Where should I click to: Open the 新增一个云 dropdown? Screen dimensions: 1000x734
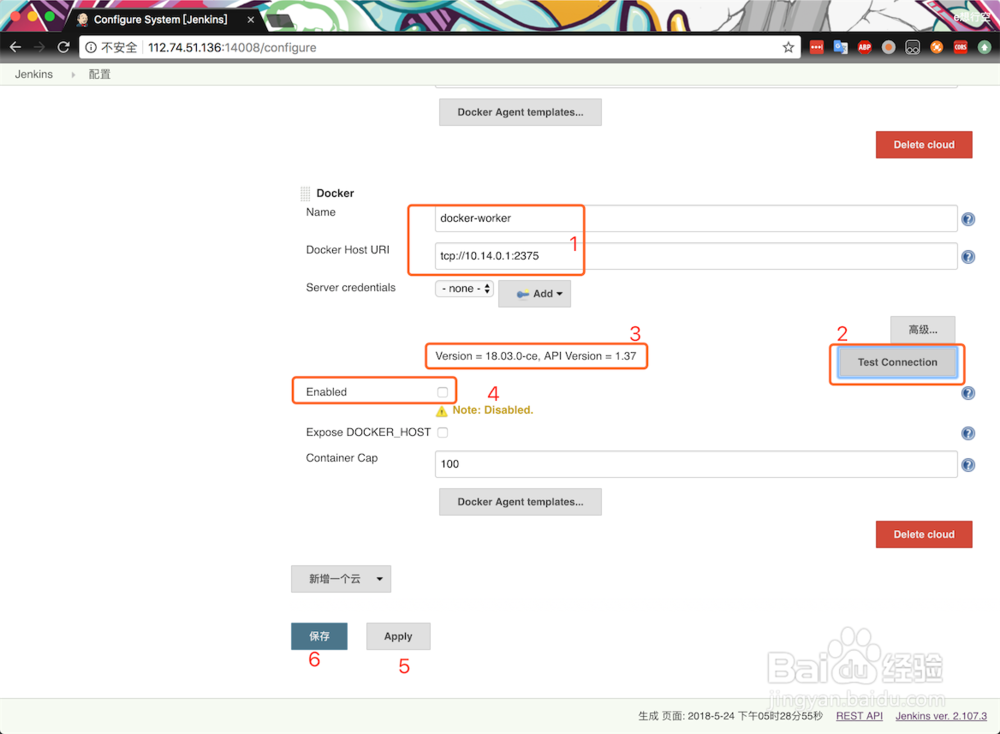click(x=341, y=579)
